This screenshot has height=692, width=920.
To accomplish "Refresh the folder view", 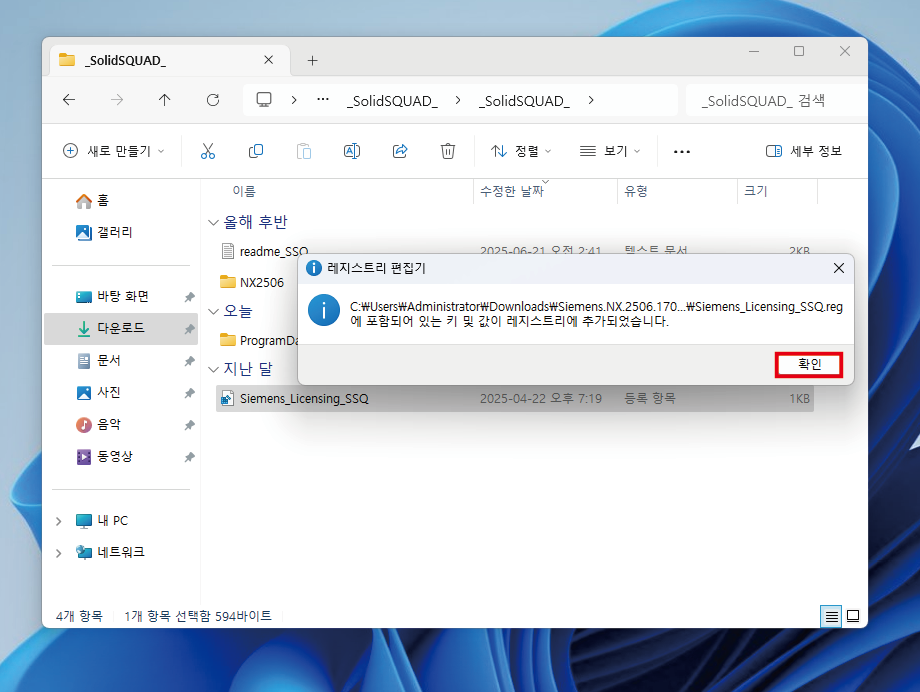I will click(213, 100).
